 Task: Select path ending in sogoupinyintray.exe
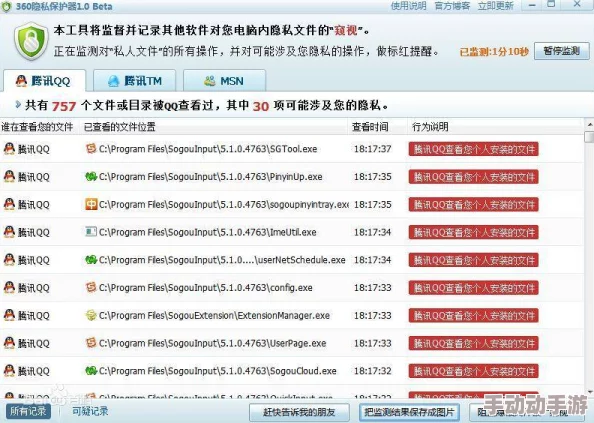pyautogui.click(x=224, y=204)
